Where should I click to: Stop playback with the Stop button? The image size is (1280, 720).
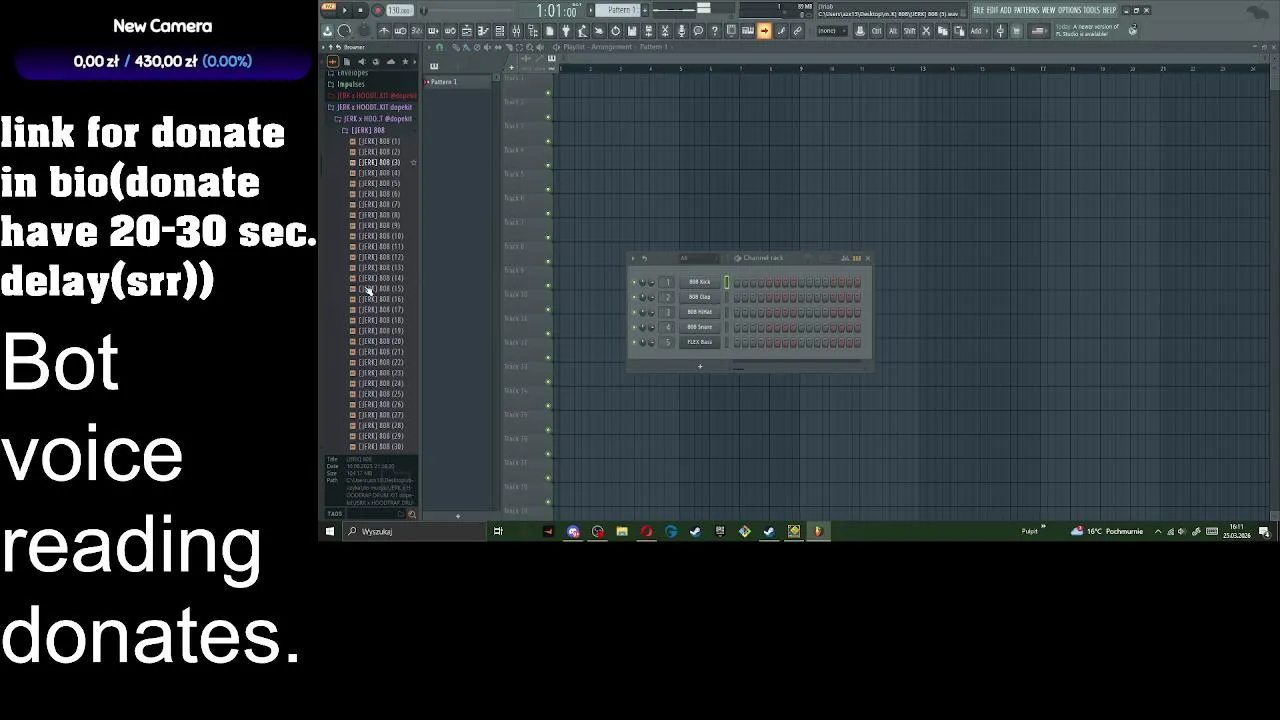pos(360,10)
